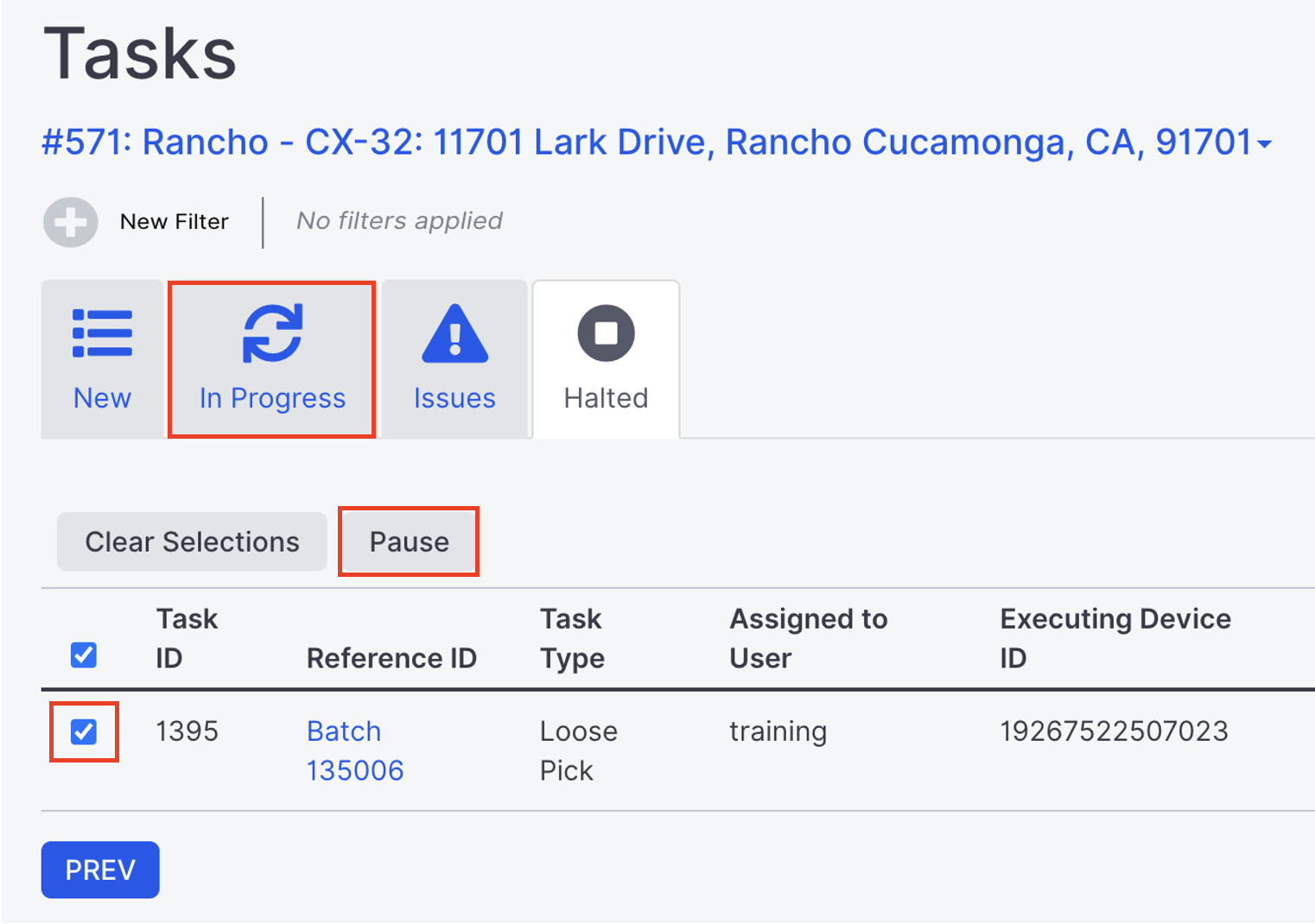Open the Batch 135006 reference link
This screenshot has height=924, width=1315.
pos(355,750)
